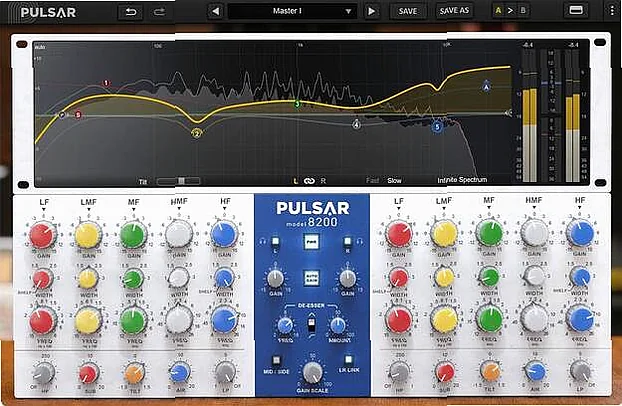622x406 pixels.
Task: Select red EQ node 1 on the graph
Action: click(106, 83)
